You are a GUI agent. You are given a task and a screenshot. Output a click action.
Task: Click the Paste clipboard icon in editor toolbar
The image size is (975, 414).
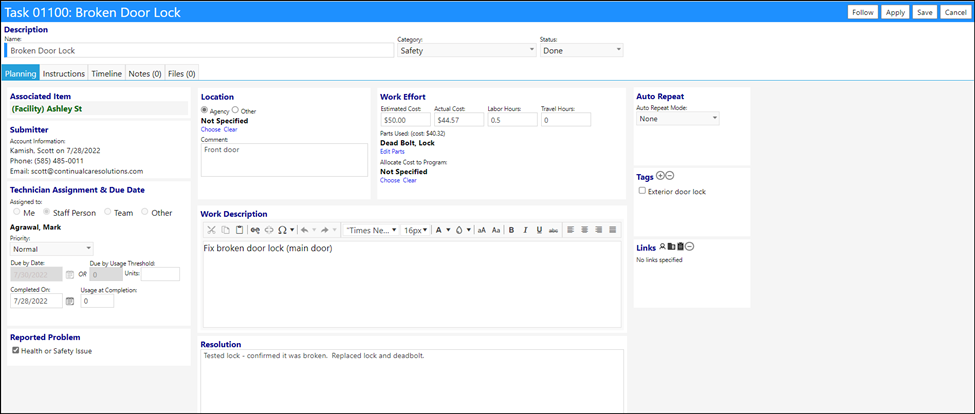point(239,230)
